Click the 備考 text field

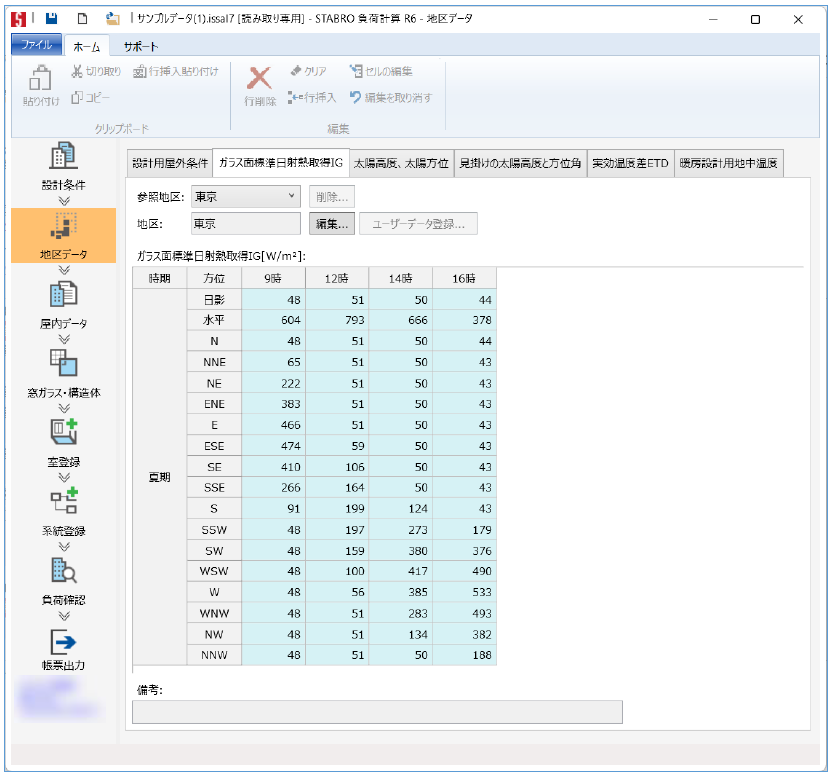377,712
